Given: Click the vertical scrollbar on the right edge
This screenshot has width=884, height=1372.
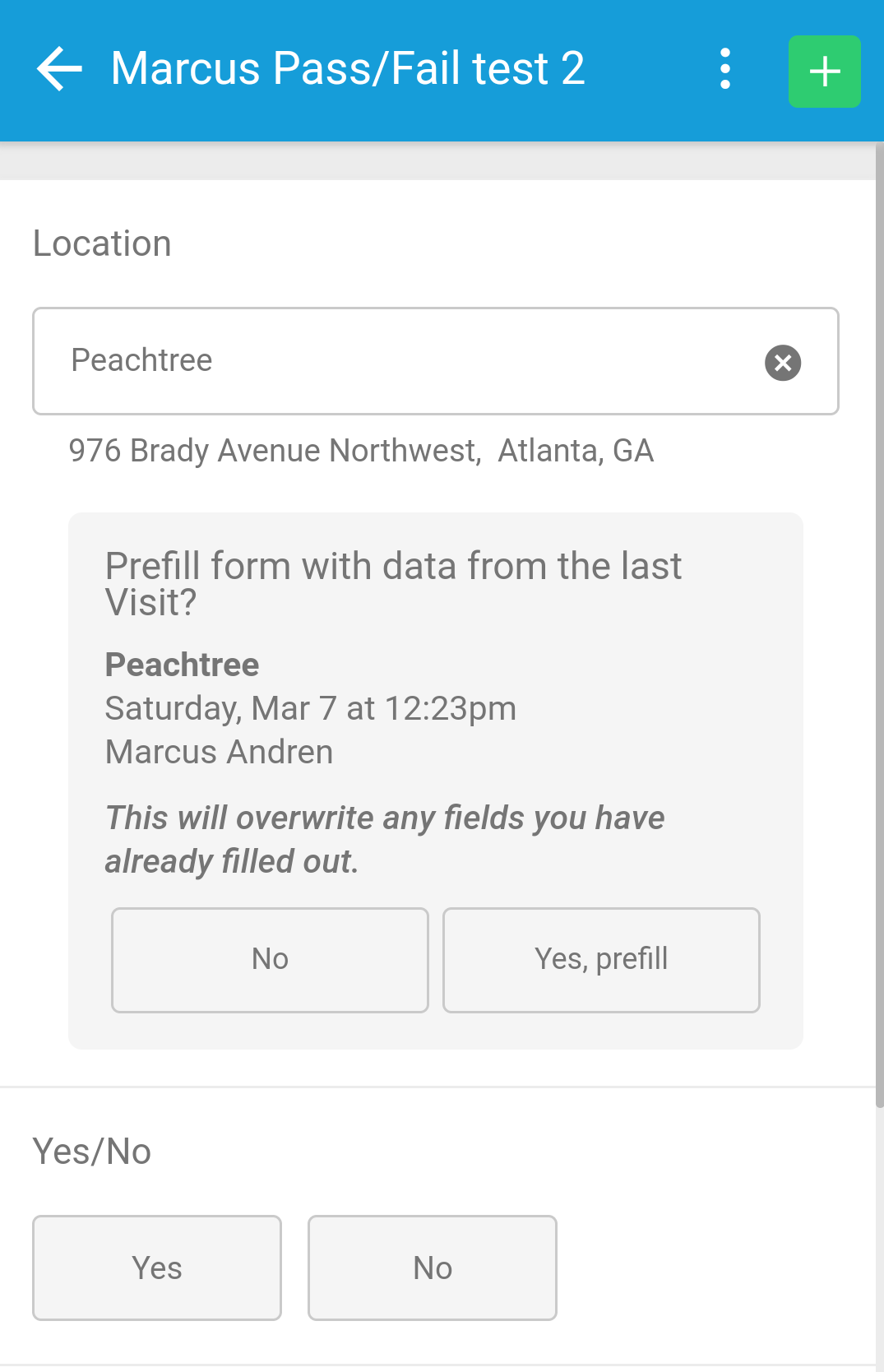Looking at the screenshot, I should click(880, 625).
